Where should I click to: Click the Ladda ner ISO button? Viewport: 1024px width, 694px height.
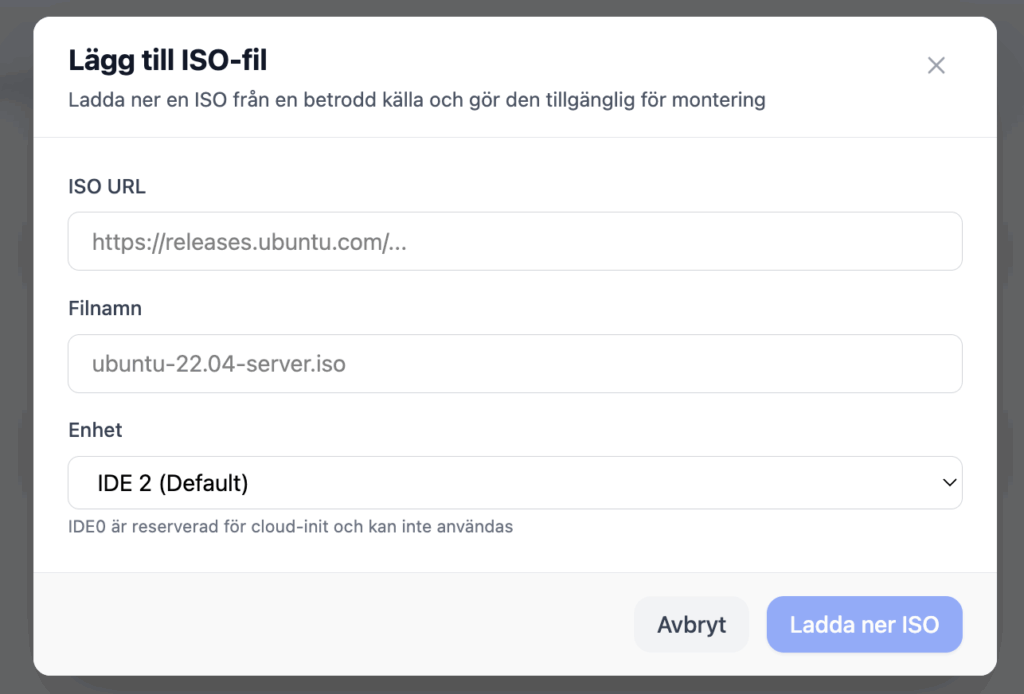click(x=864, y=625)
